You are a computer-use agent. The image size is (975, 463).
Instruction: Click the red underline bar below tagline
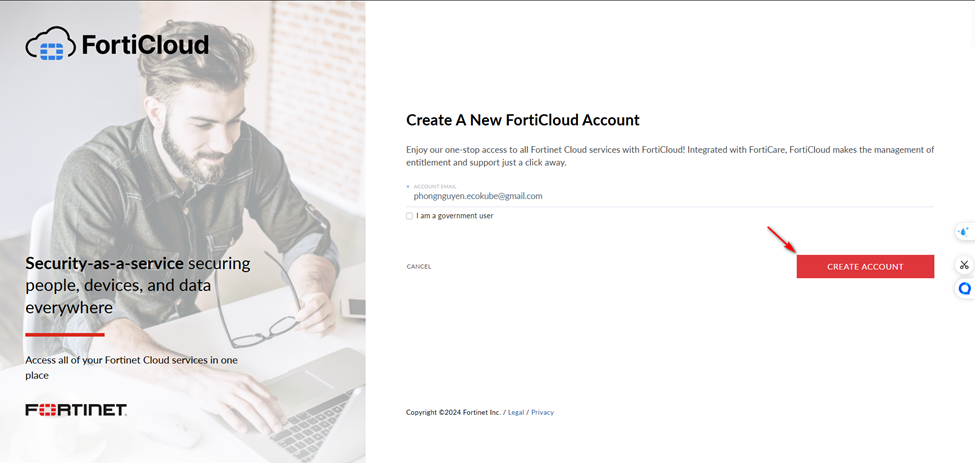(x=65, y=334)
